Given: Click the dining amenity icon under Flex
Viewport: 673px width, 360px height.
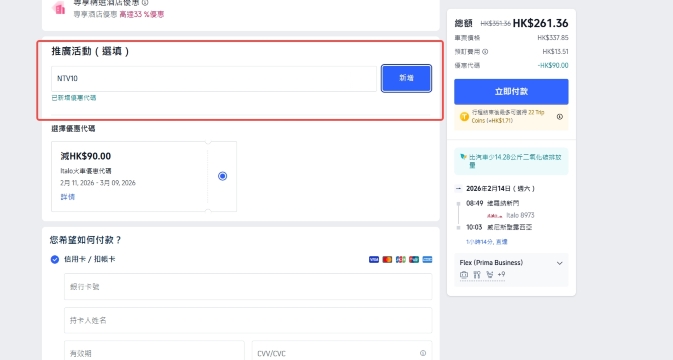Looking at the screenshot, I should click(x=477, y=275).
